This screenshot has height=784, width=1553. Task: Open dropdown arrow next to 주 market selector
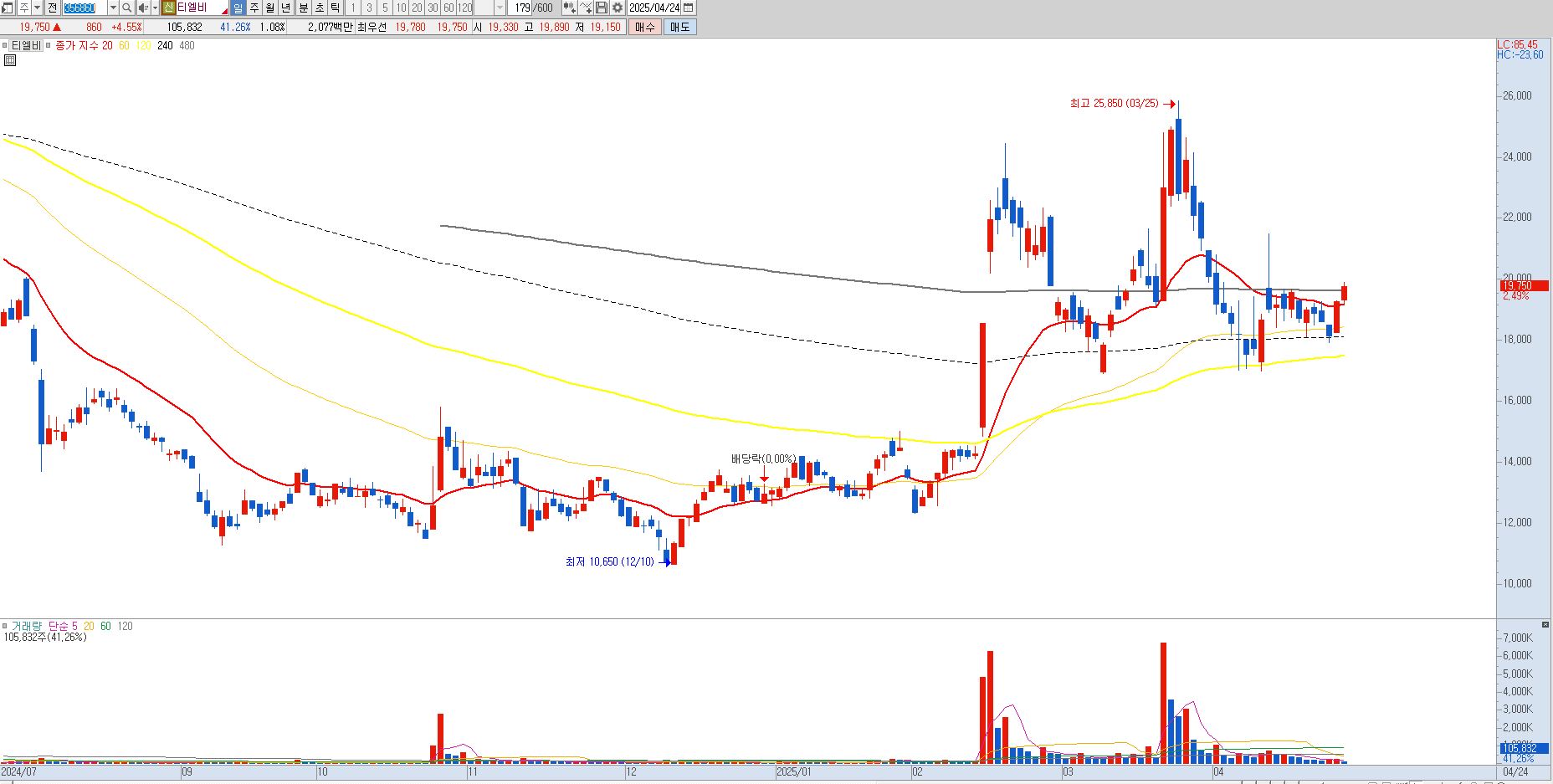click(x=37, y=8)
